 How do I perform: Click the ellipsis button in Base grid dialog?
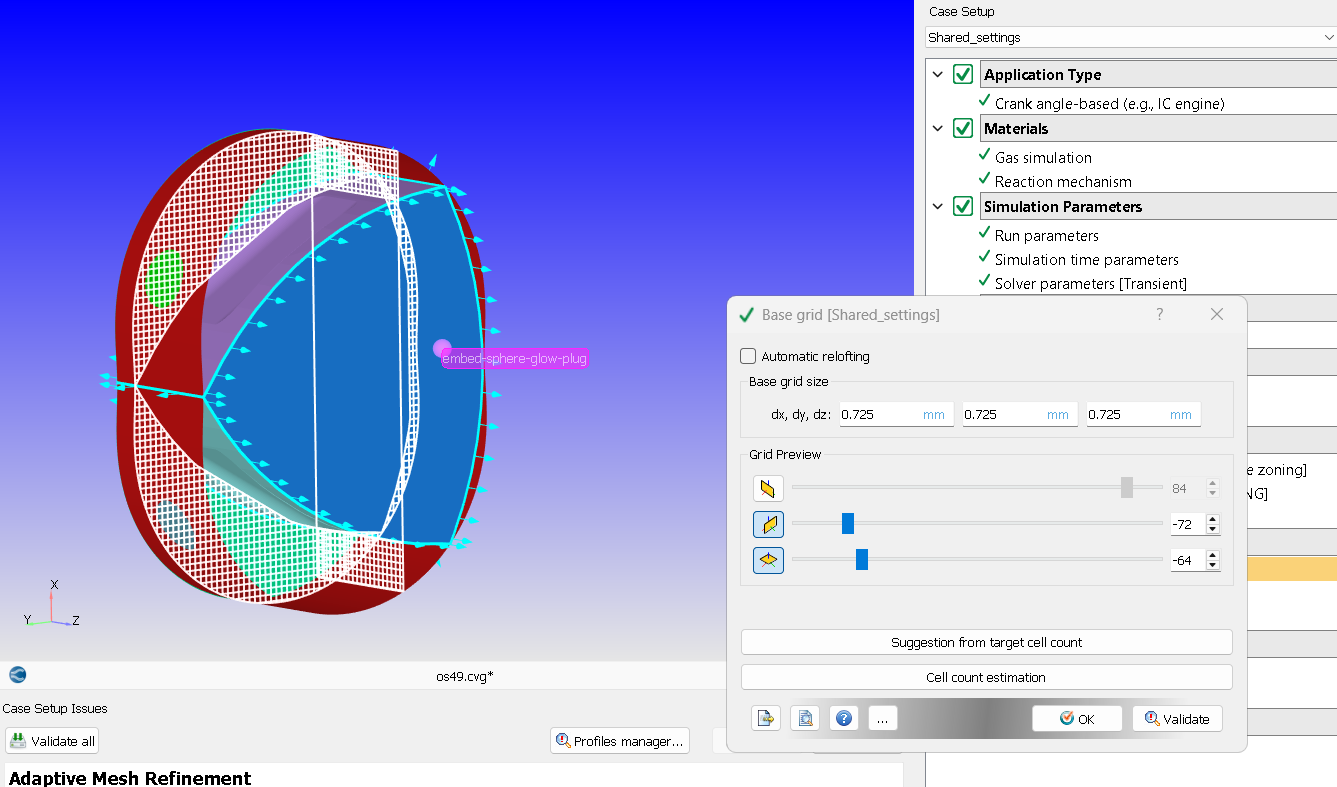point(883,718)
